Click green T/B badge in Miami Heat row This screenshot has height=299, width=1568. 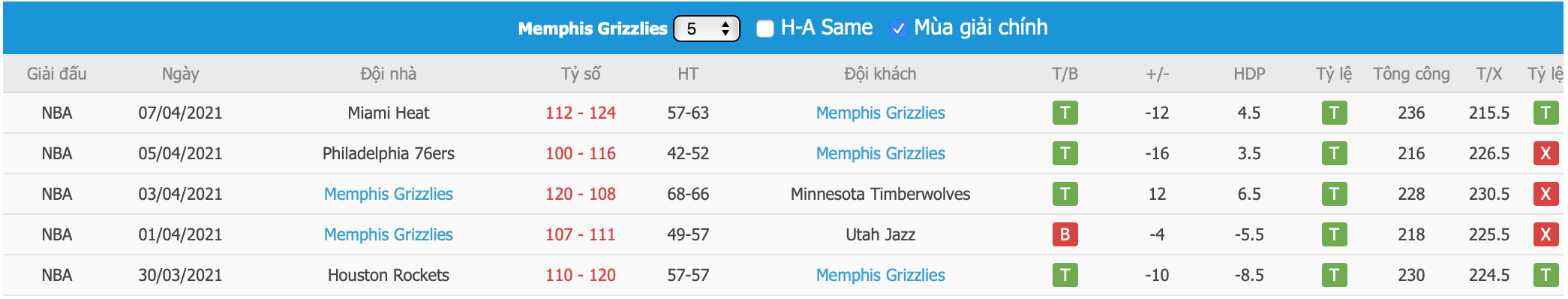point(1065,113)
